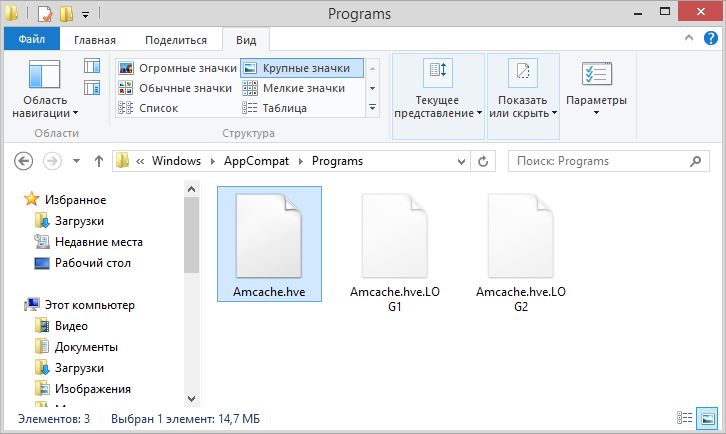This screenshot has width=726, height=434.
Task: Open Параметры folder options
Action: pyautogui.click(x=596, y=89)
